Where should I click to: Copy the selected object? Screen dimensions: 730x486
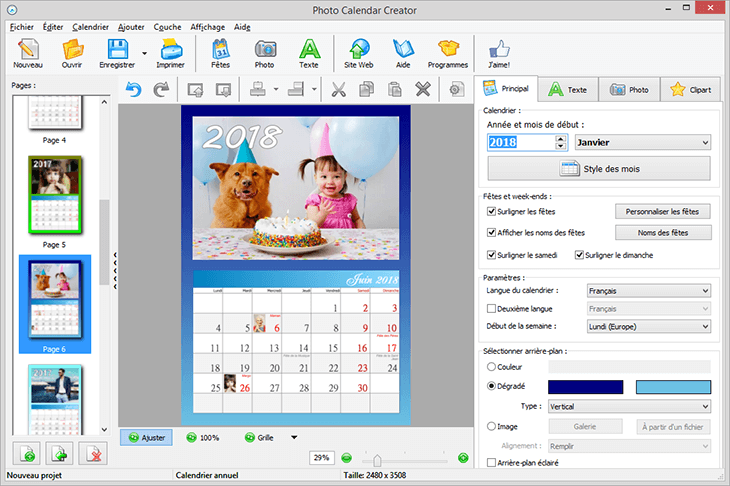(x=366, y=89)
